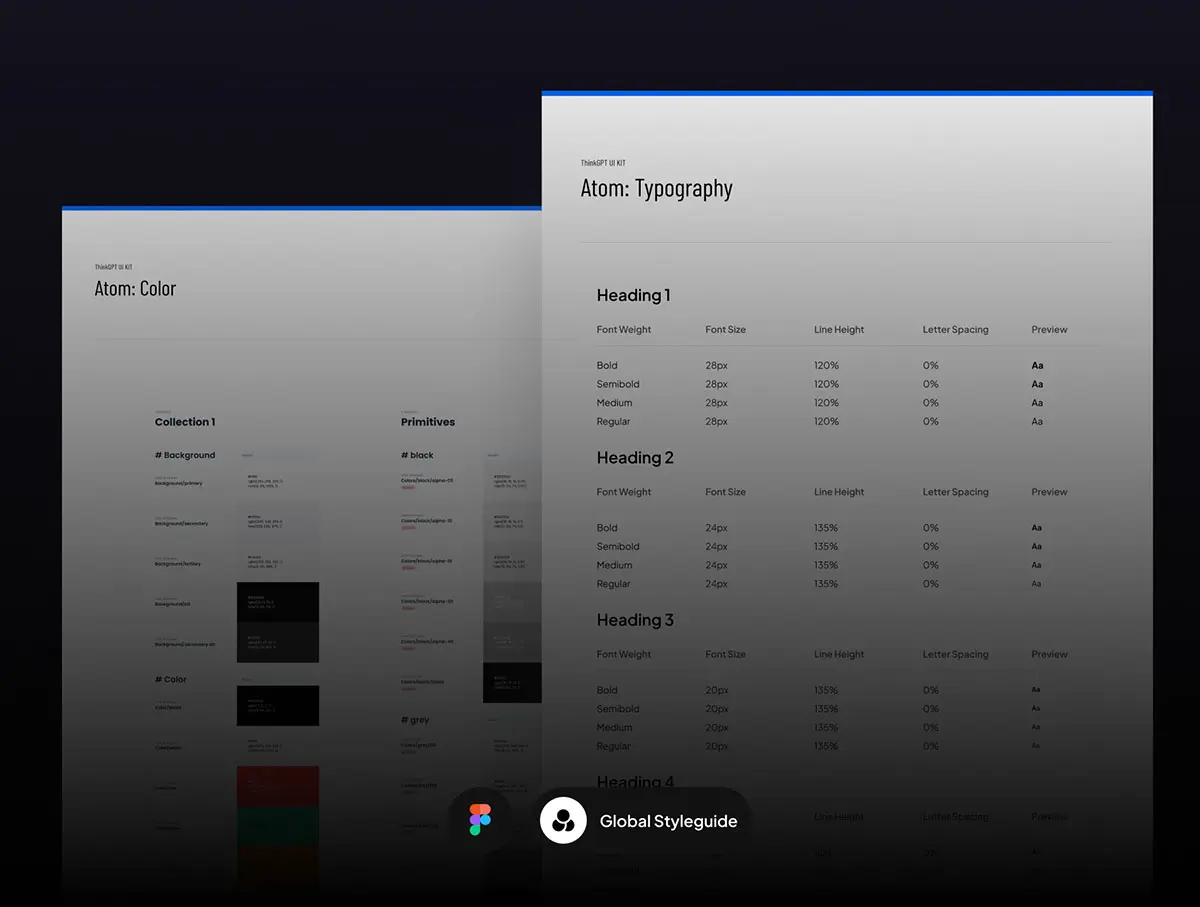Select the Collection 1 heading
This screenshot has width=1200, height=907.
[x=185, y=422]
